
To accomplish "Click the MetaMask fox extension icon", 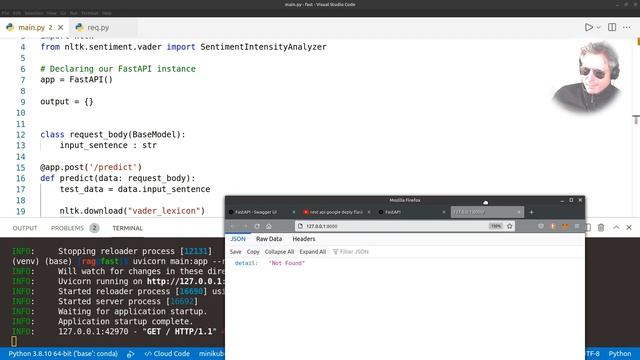I will [565, 226].
